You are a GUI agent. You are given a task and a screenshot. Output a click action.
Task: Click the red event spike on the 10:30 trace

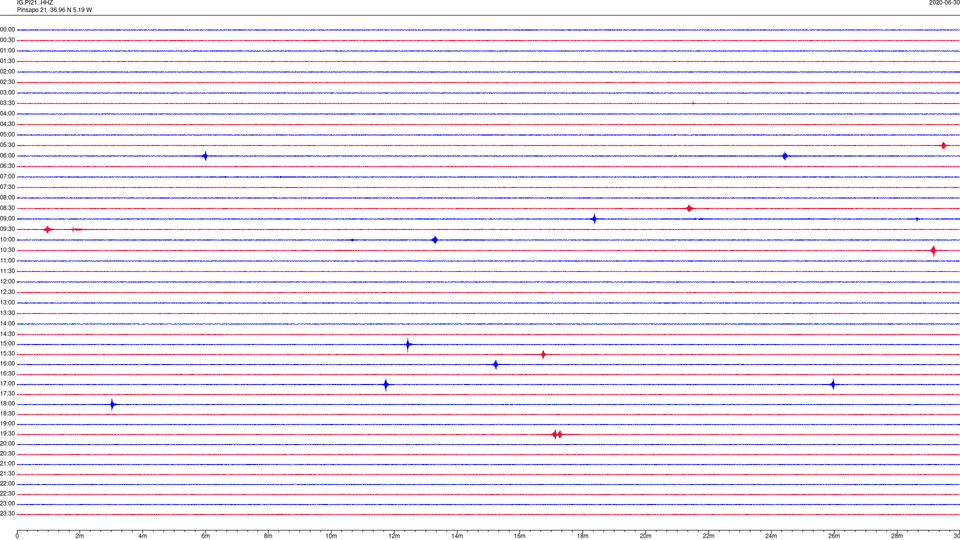(x=933, y=250)
